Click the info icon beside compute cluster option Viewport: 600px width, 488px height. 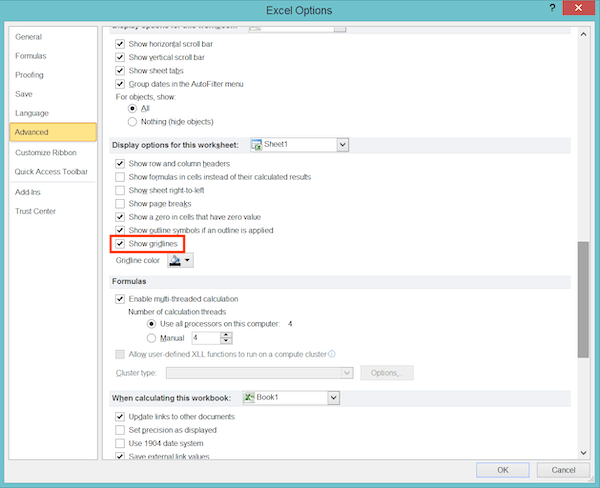332,353
